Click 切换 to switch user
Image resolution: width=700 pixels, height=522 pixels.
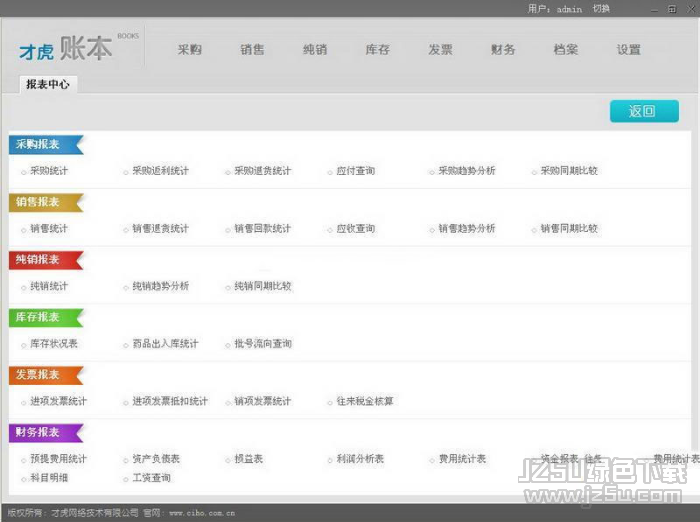[x=601, y=8]
